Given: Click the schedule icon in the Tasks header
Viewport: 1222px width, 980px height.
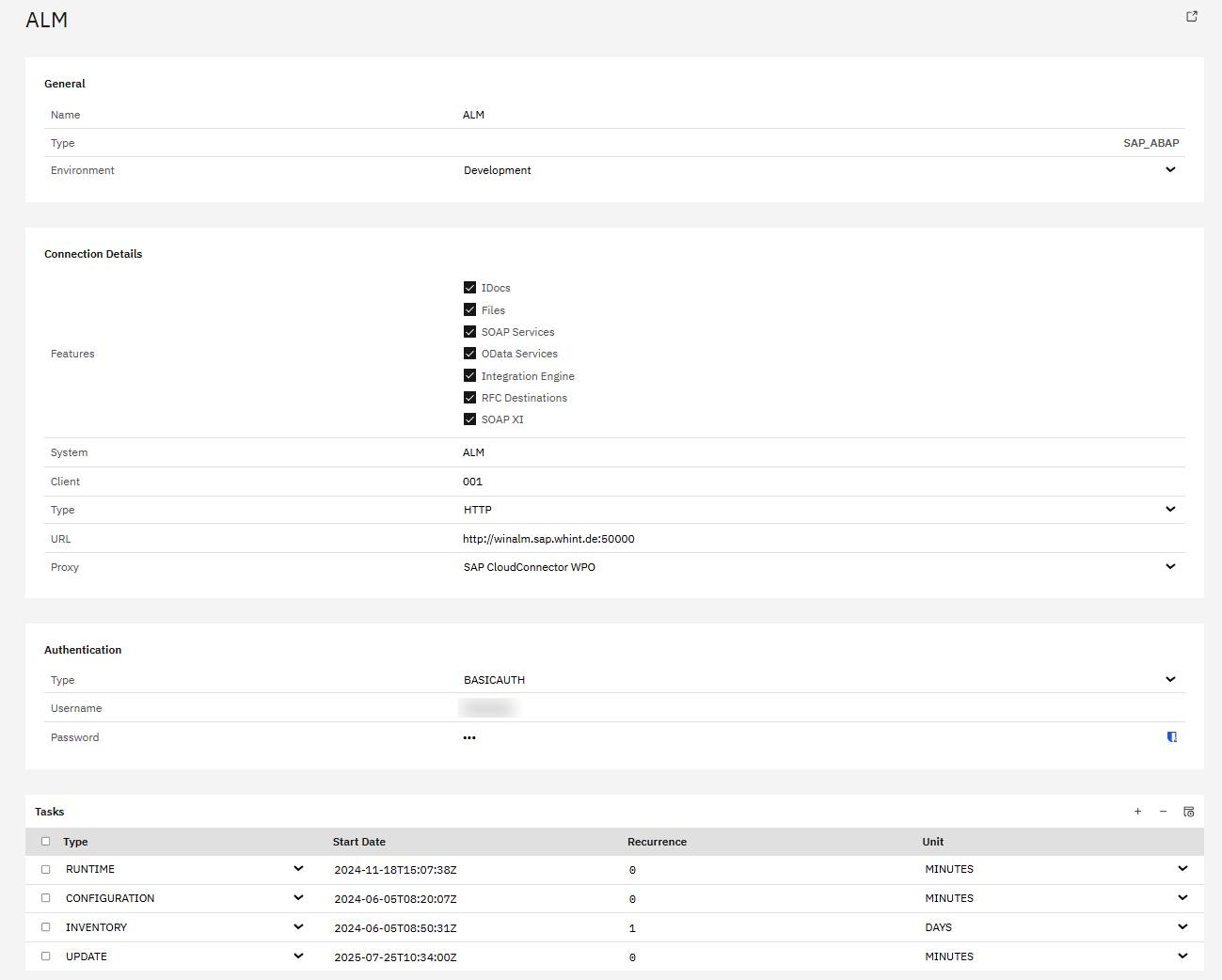Looking at the screenshot, I should tap(1188, 812).
